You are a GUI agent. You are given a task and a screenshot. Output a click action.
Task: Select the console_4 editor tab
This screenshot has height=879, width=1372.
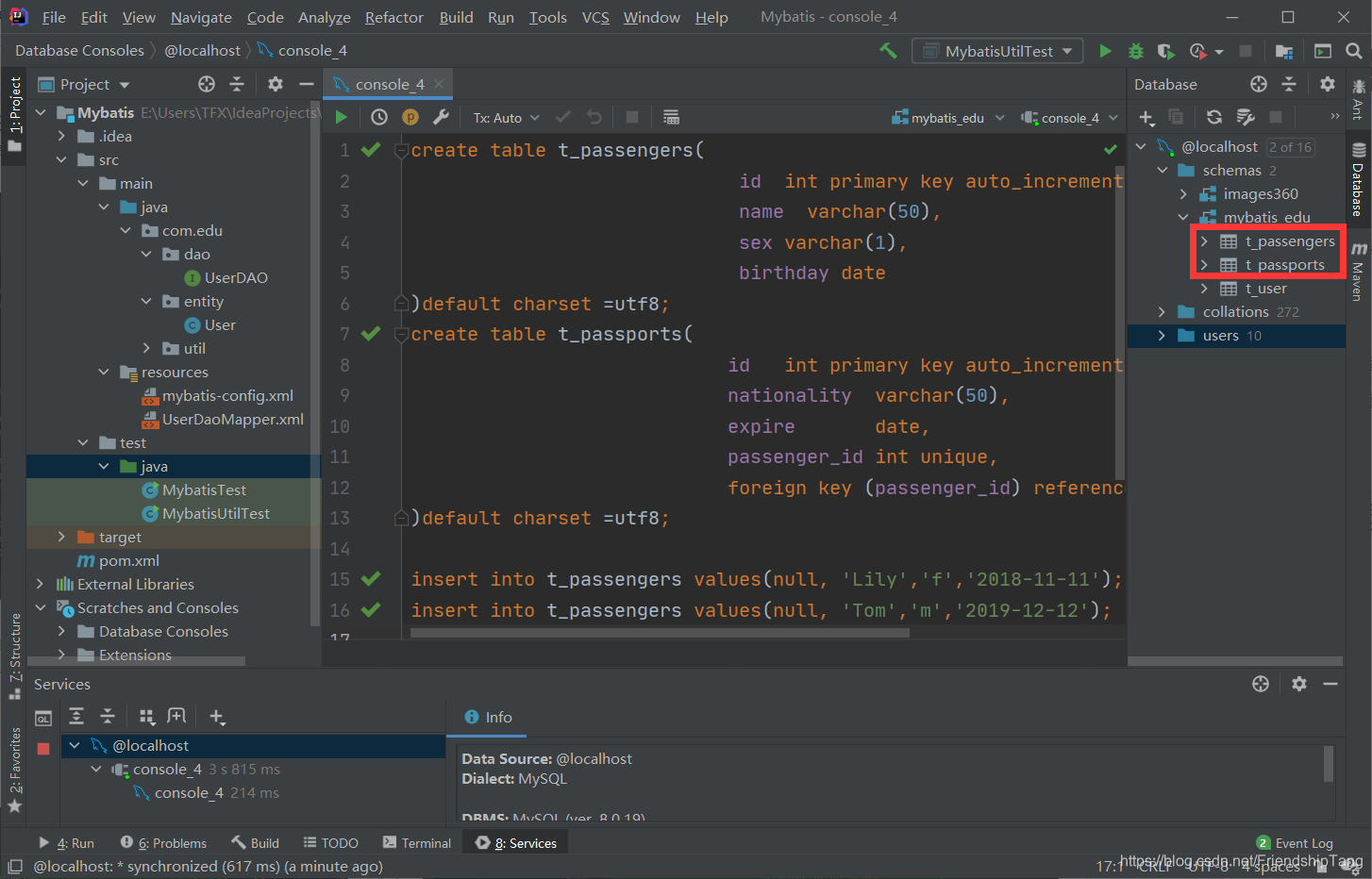tap(388, 84)
